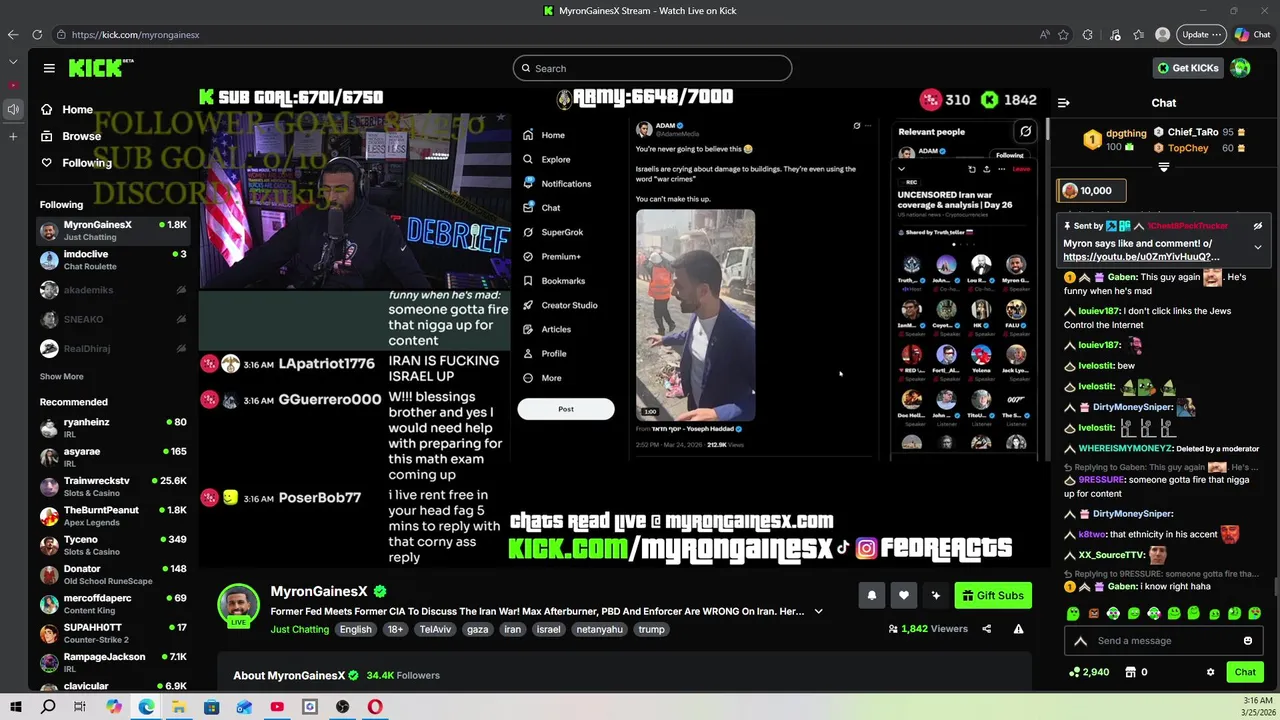Open the Edge profile icon
Viewport: 1280px width, 720px height.
point(1162,34)
